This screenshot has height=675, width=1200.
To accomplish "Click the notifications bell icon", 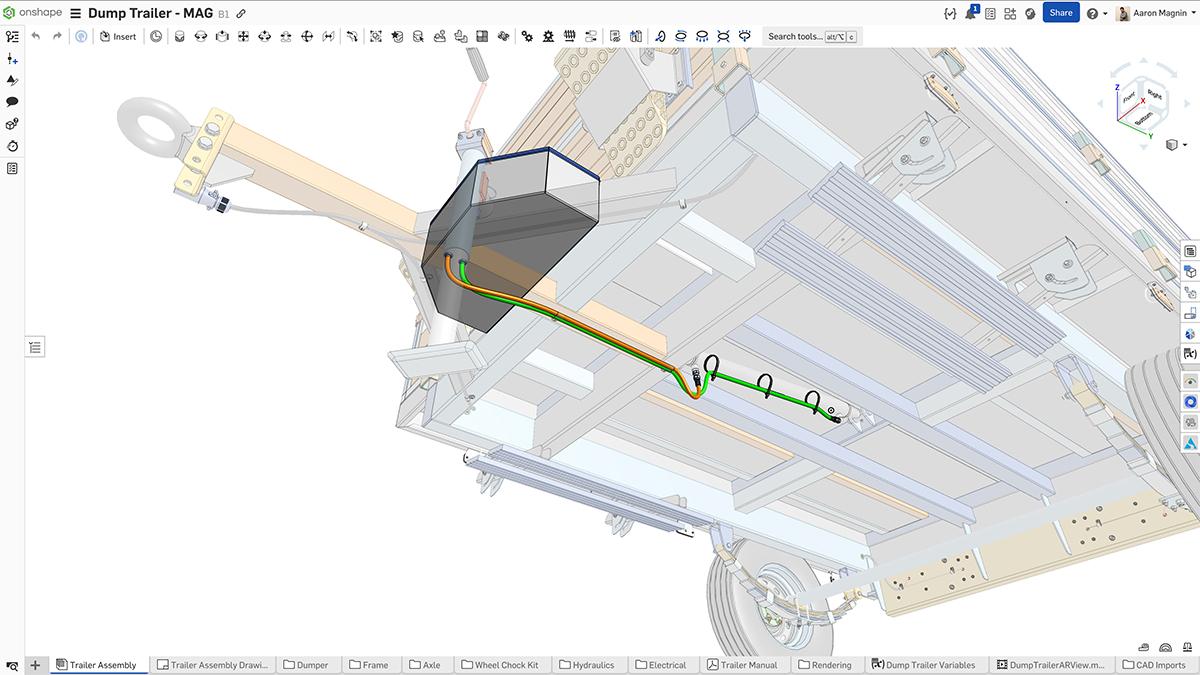I will pyautogui.click(x=969, y=11).
